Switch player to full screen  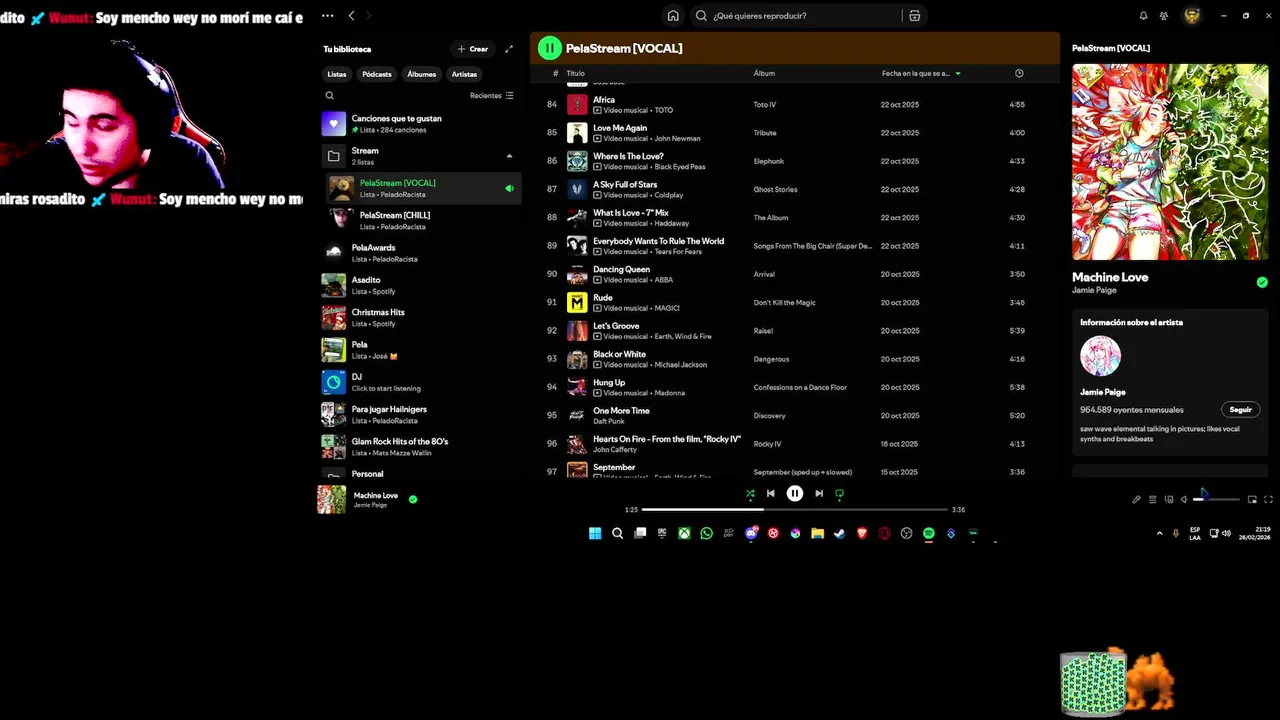click(x=1268, y=499)
